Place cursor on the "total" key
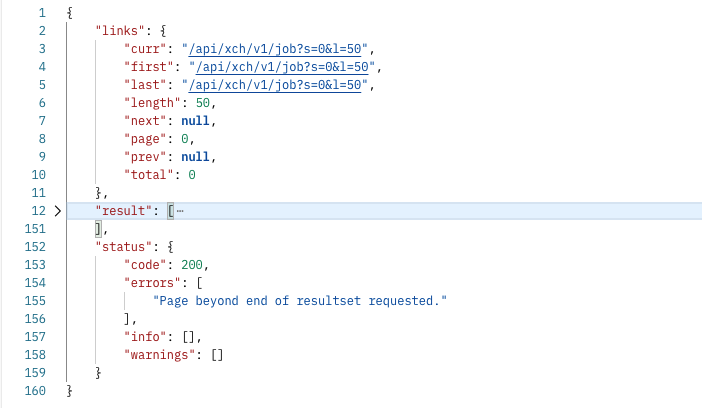Screen dimensions: 702x408 (x=148, y=175)
